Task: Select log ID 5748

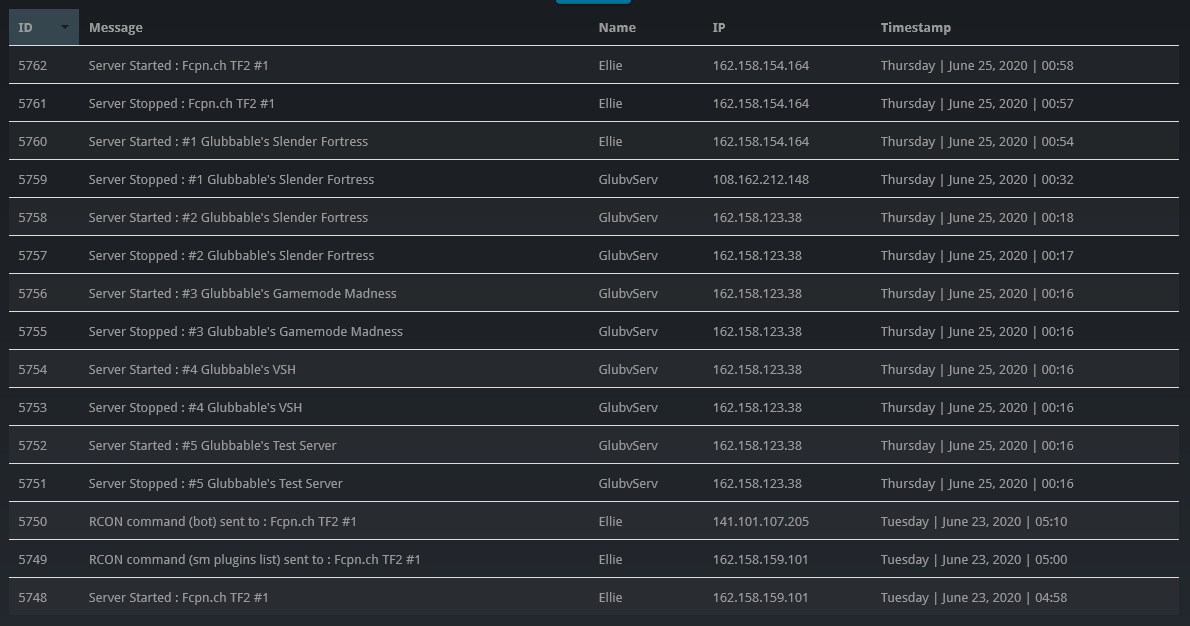Action: click(33, 597)
